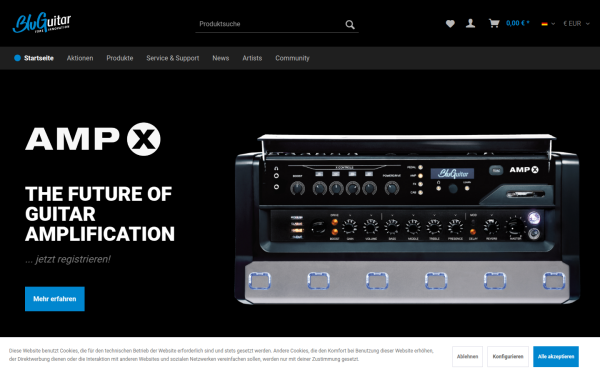The height and width of the screenshot is (375, 600).
Task: Click Konfigurieren in cookie banner
Action: tap(508, 357)
